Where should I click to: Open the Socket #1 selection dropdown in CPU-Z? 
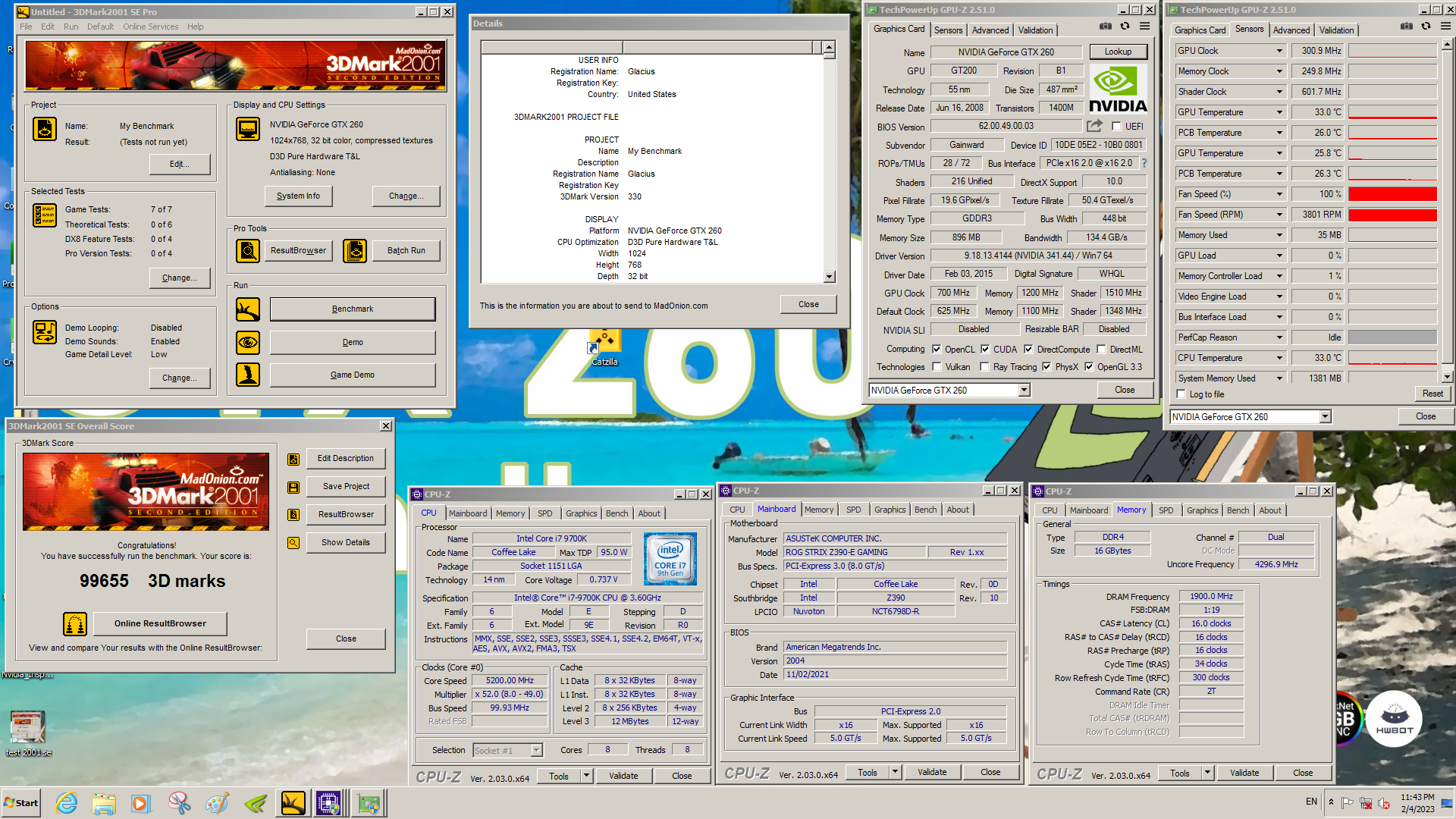[x=537, y=751]
